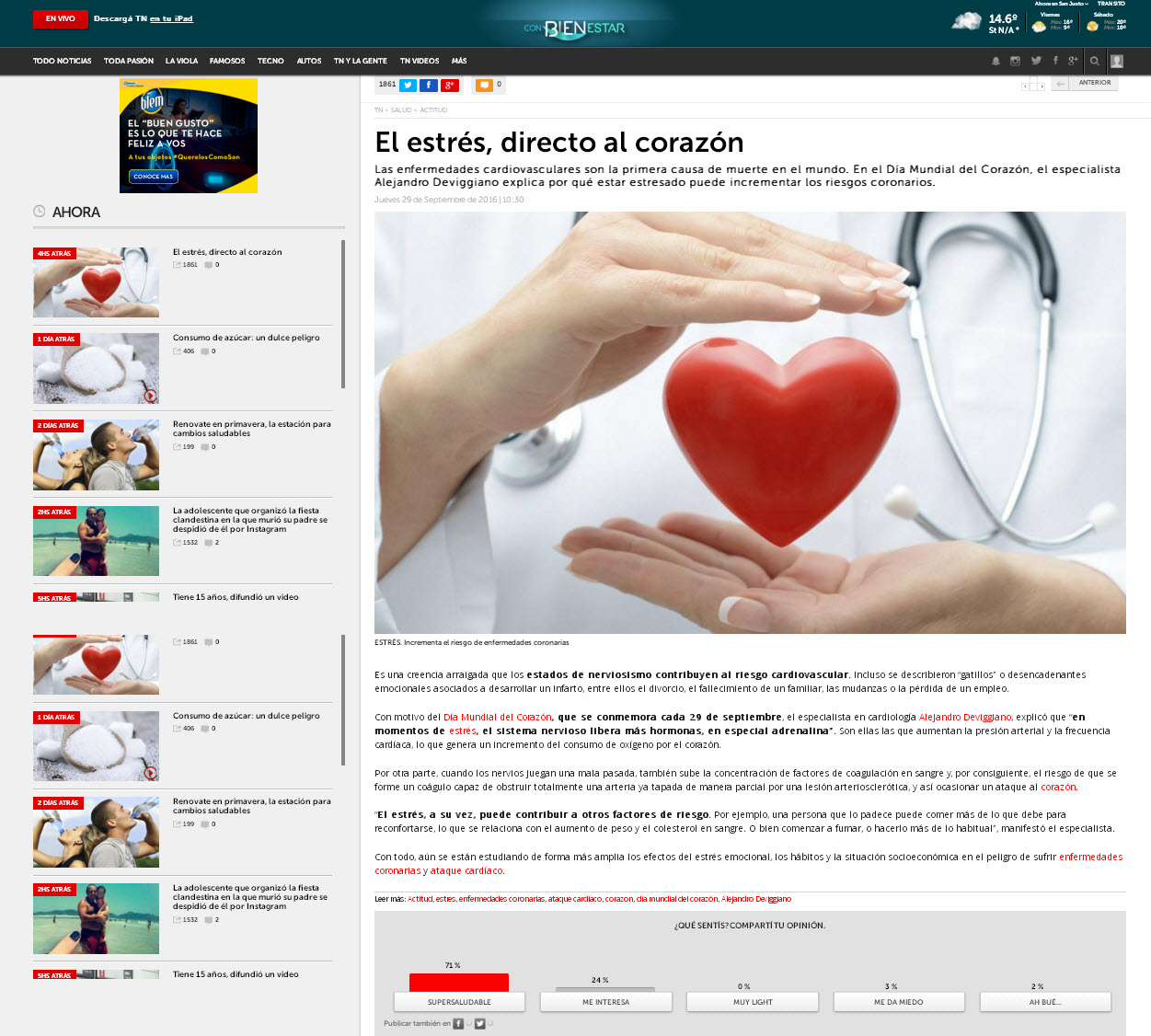Open the sidebar thumbnail labeled 4HS ATRÁS
The width and height of the screenshot is (1151, 1036).
96,282
